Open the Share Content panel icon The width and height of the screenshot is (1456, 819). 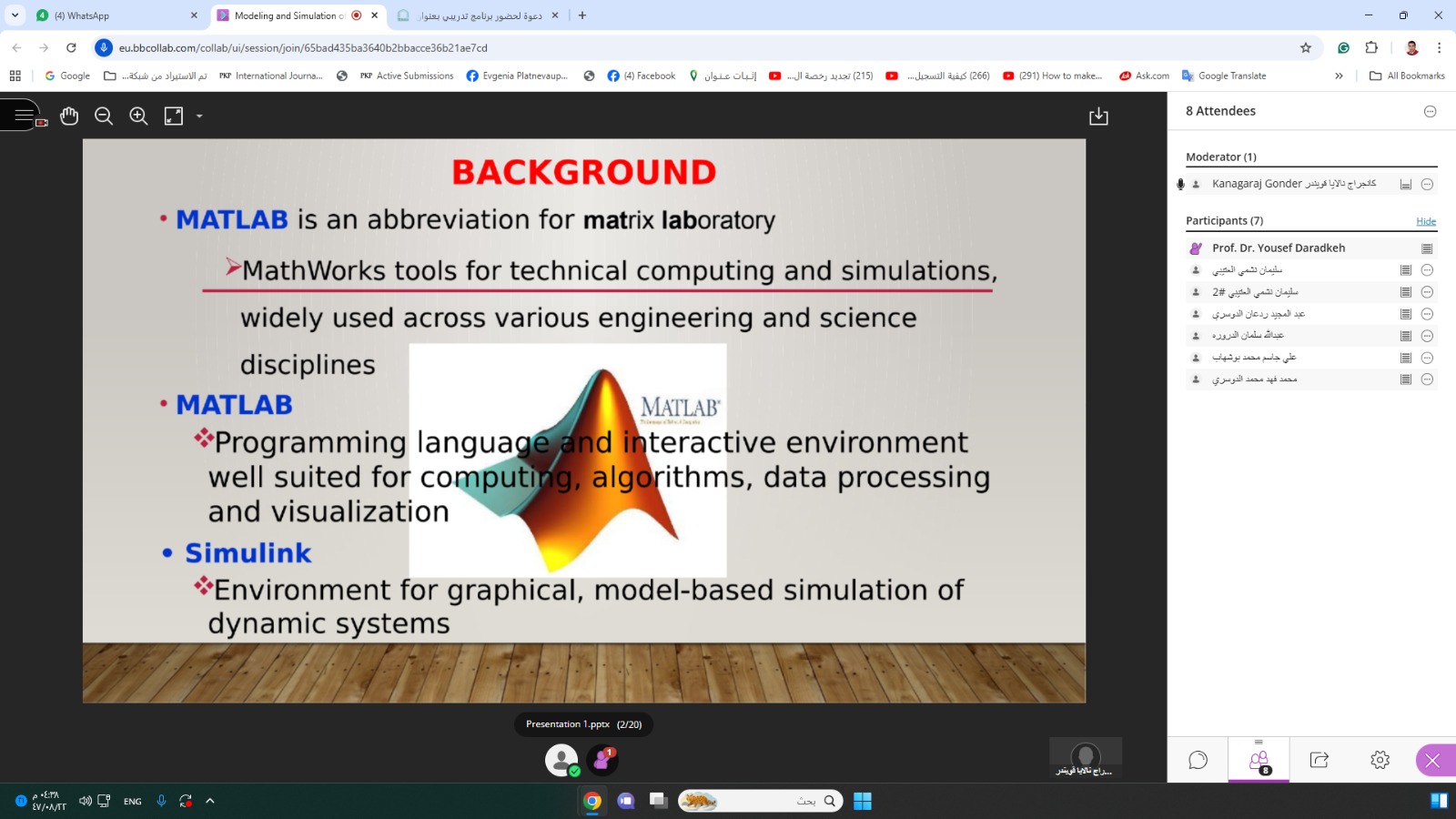tap(1319, 760)
